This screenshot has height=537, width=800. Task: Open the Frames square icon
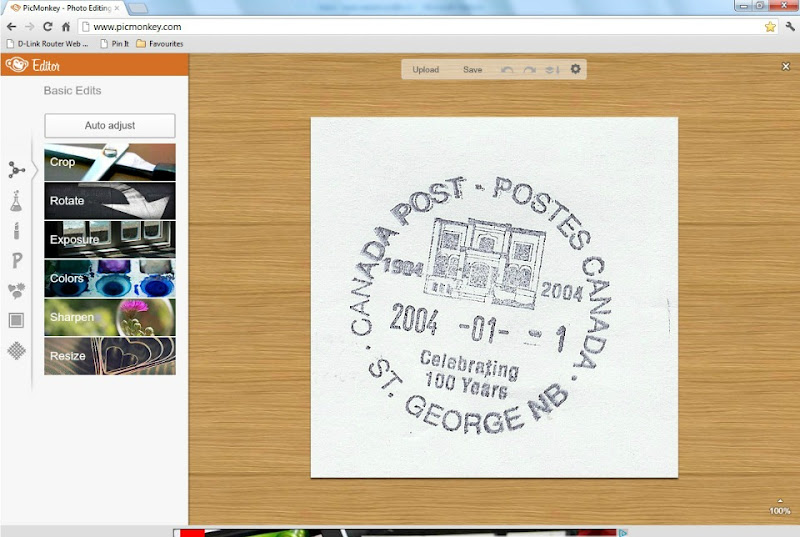pyautogui.click(x=16, y=320)
